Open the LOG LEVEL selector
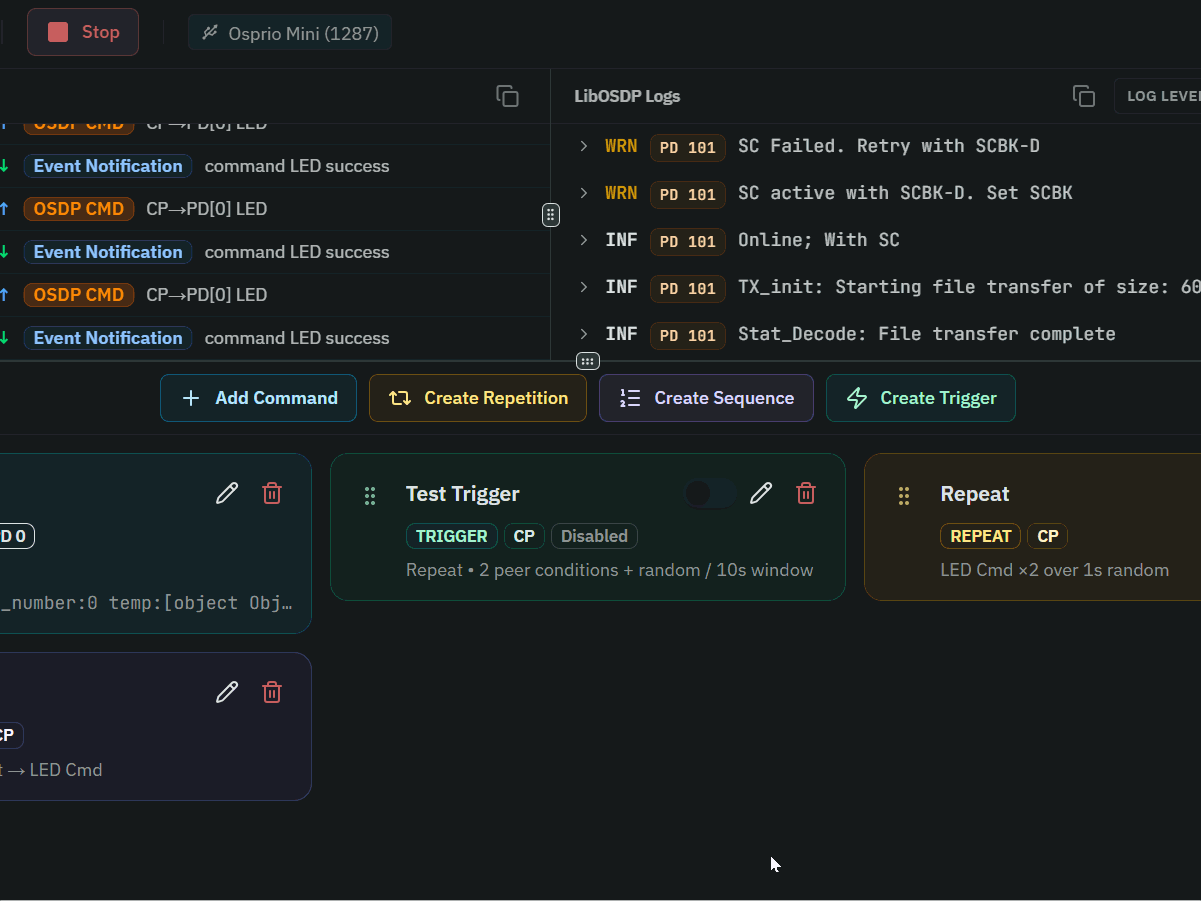Viewport: 1201px width, 901px height. pos(1158,96)
